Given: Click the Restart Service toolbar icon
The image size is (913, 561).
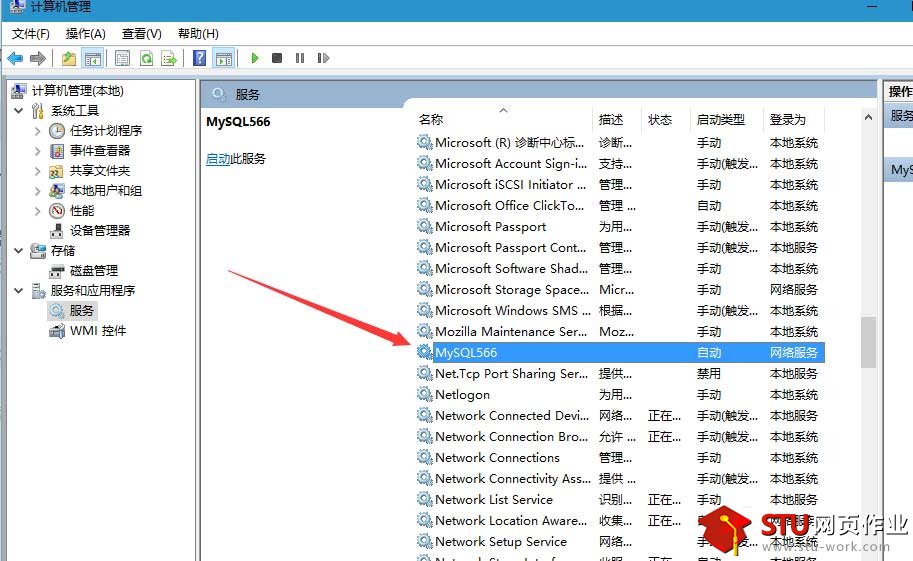Looking at the screenshot, I should click(x=322, y=58).
